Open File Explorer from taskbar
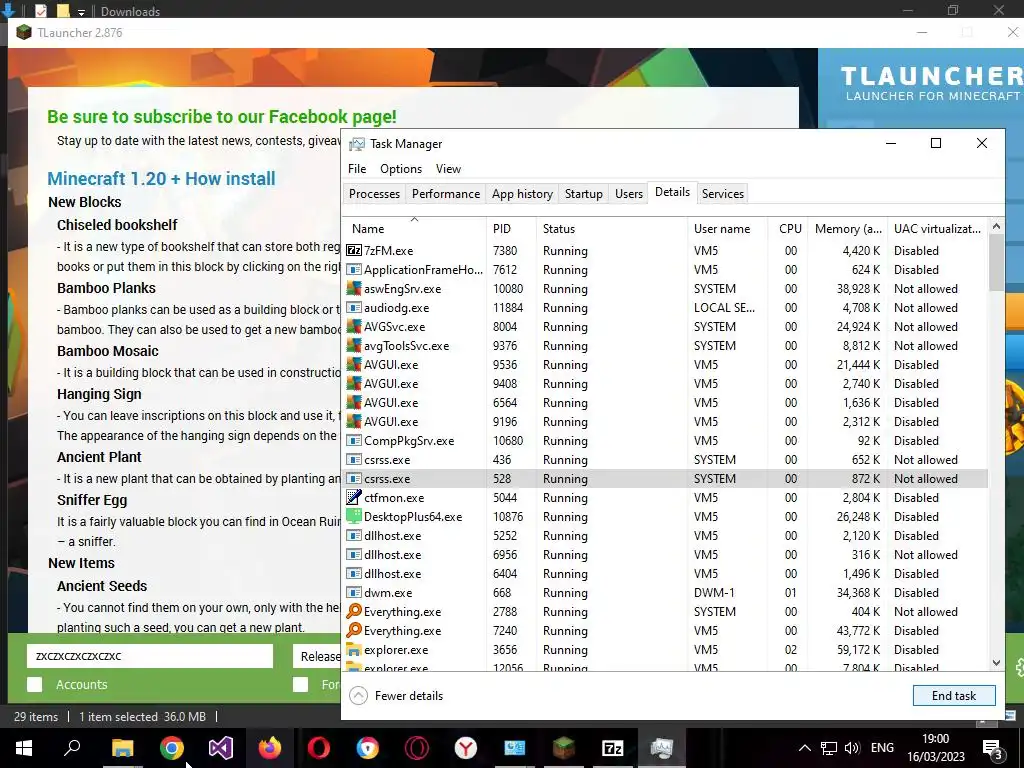 [122, 748]
